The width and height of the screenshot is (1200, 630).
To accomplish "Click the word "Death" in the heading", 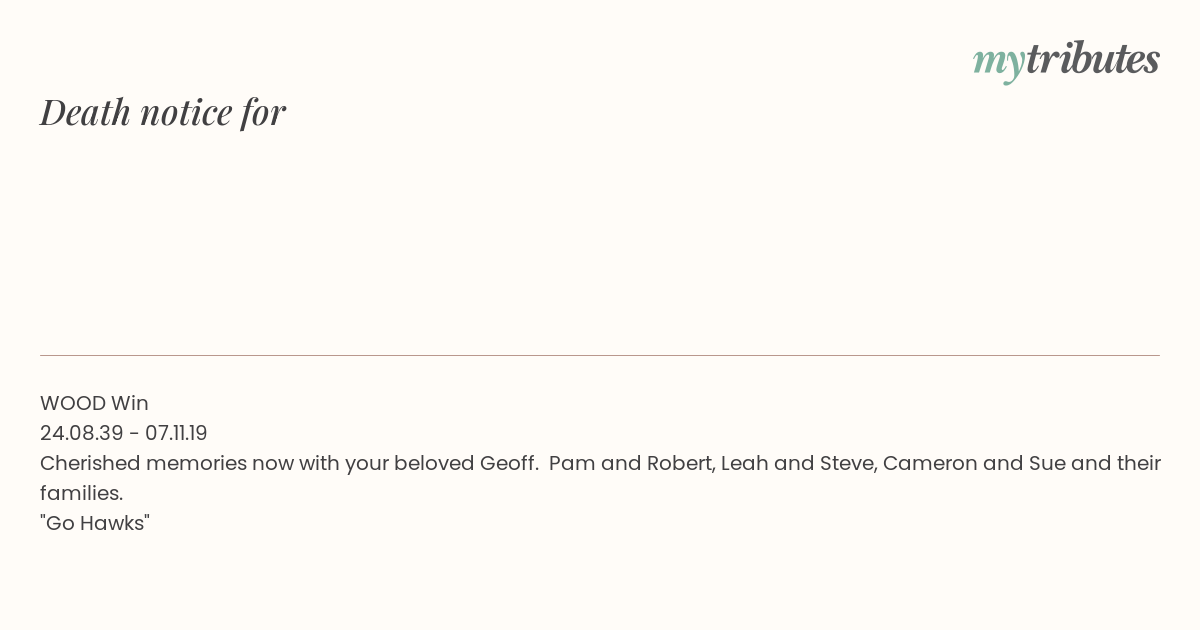I will coord(85,112).
